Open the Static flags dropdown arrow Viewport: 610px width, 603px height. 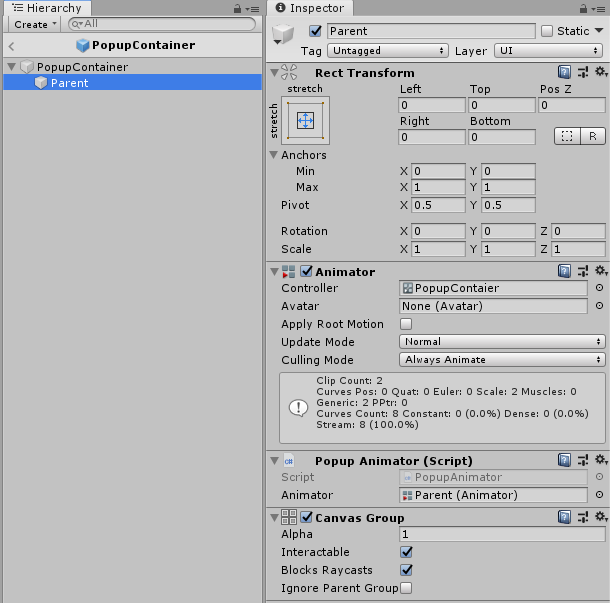pos(599,30)
